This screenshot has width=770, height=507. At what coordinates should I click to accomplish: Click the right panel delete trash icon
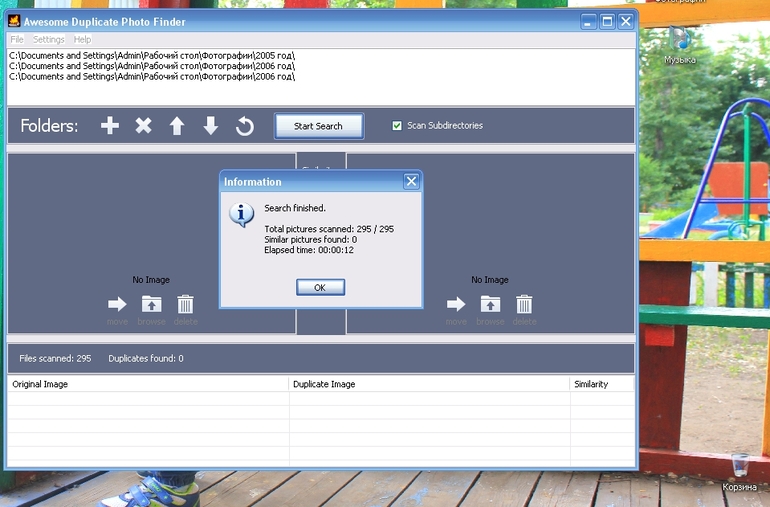coord(524,304)
